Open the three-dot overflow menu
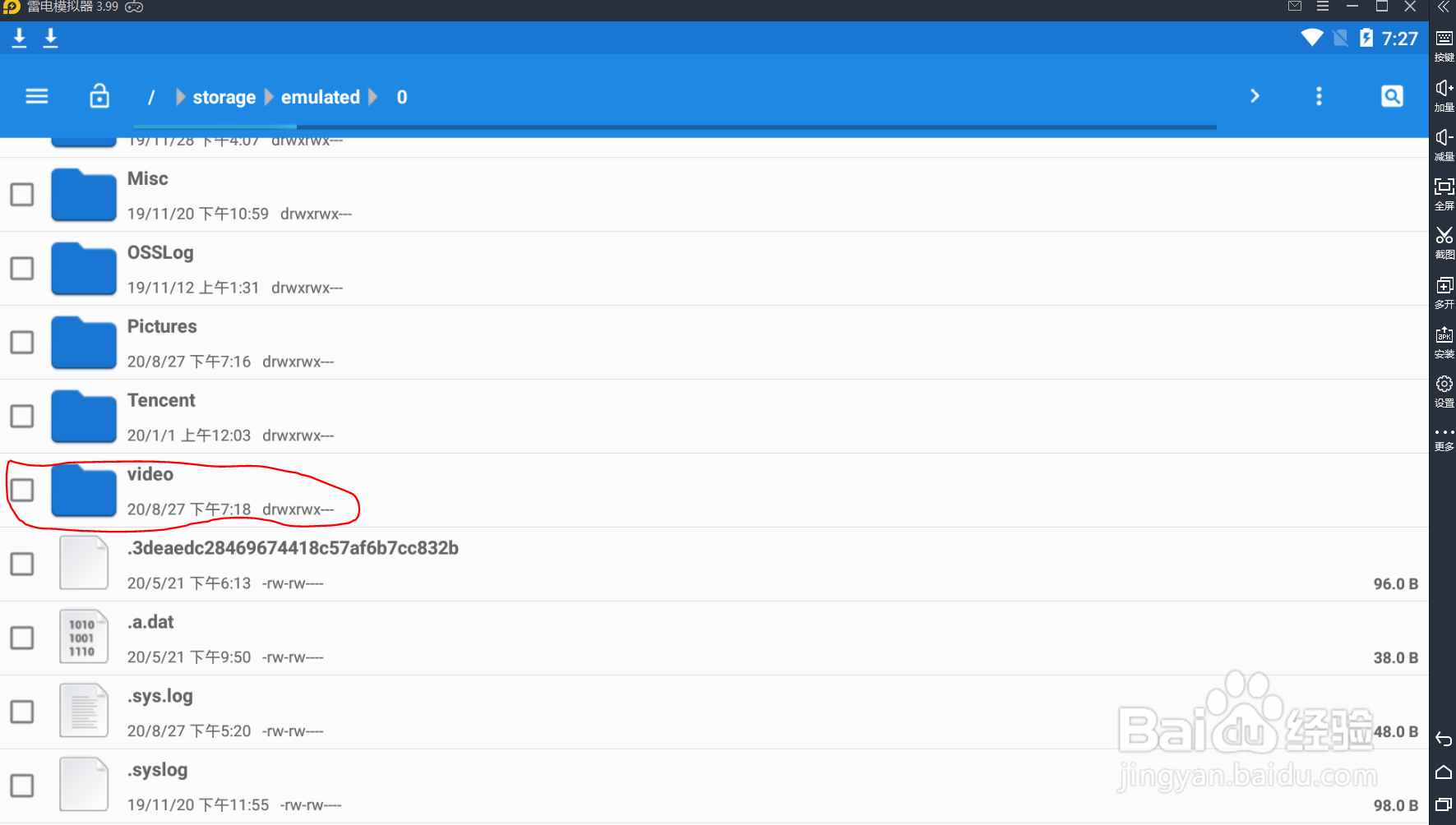Image resolution: width=1456 pixels, height=825 pixels. (1319, 96)
